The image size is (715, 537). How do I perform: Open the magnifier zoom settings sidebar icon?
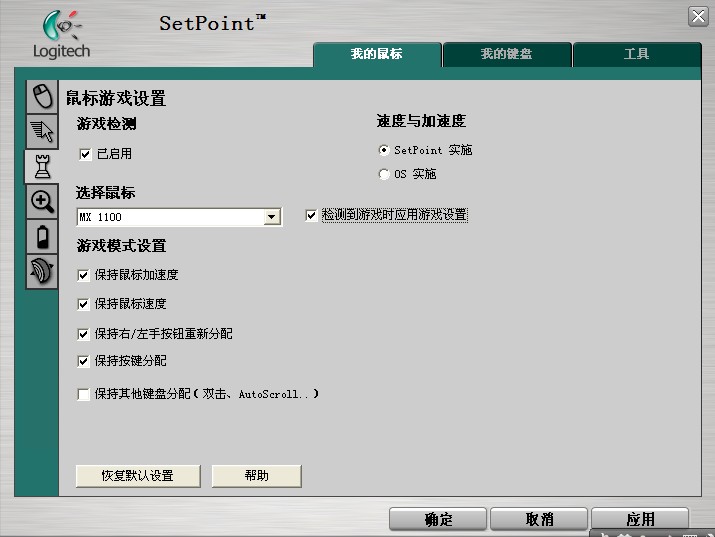tap(42, 201)
